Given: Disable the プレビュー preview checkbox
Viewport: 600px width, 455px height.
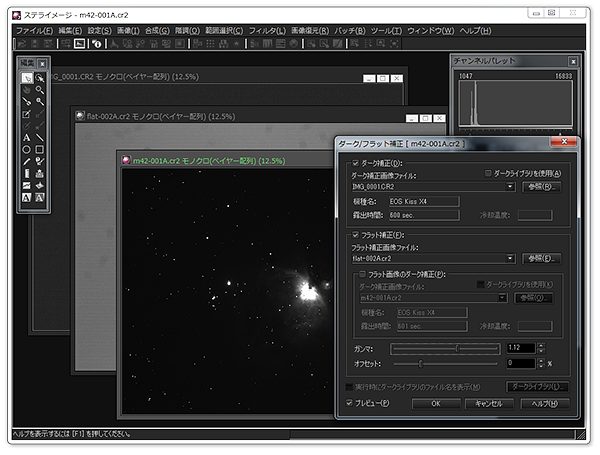Looking at the screenshot, I should point(349,403).
